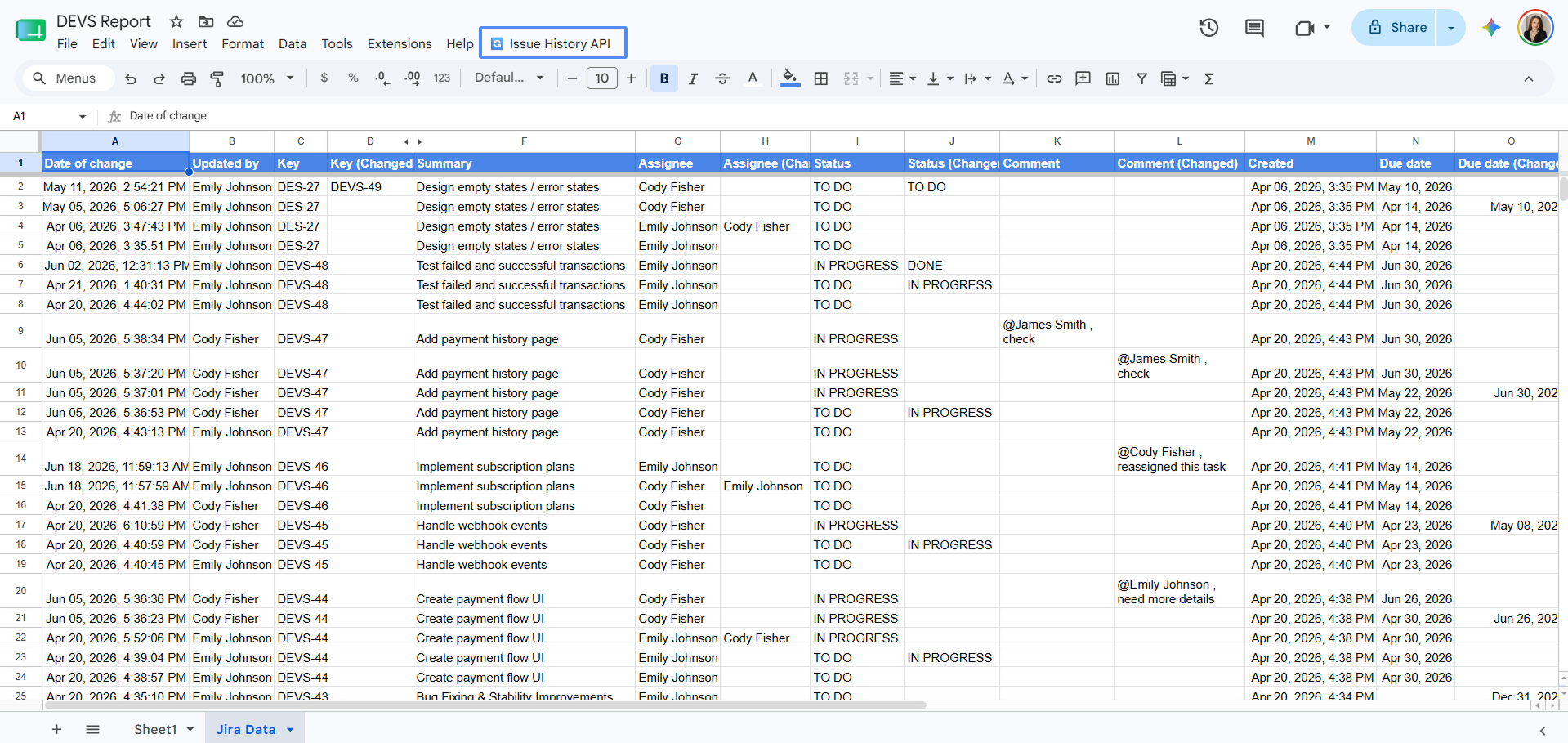Image resolution: width=1568 pixels, height=743 pixels.
Task: Print the spreadsheet using the printer icon
Action: tap(189, 78)
